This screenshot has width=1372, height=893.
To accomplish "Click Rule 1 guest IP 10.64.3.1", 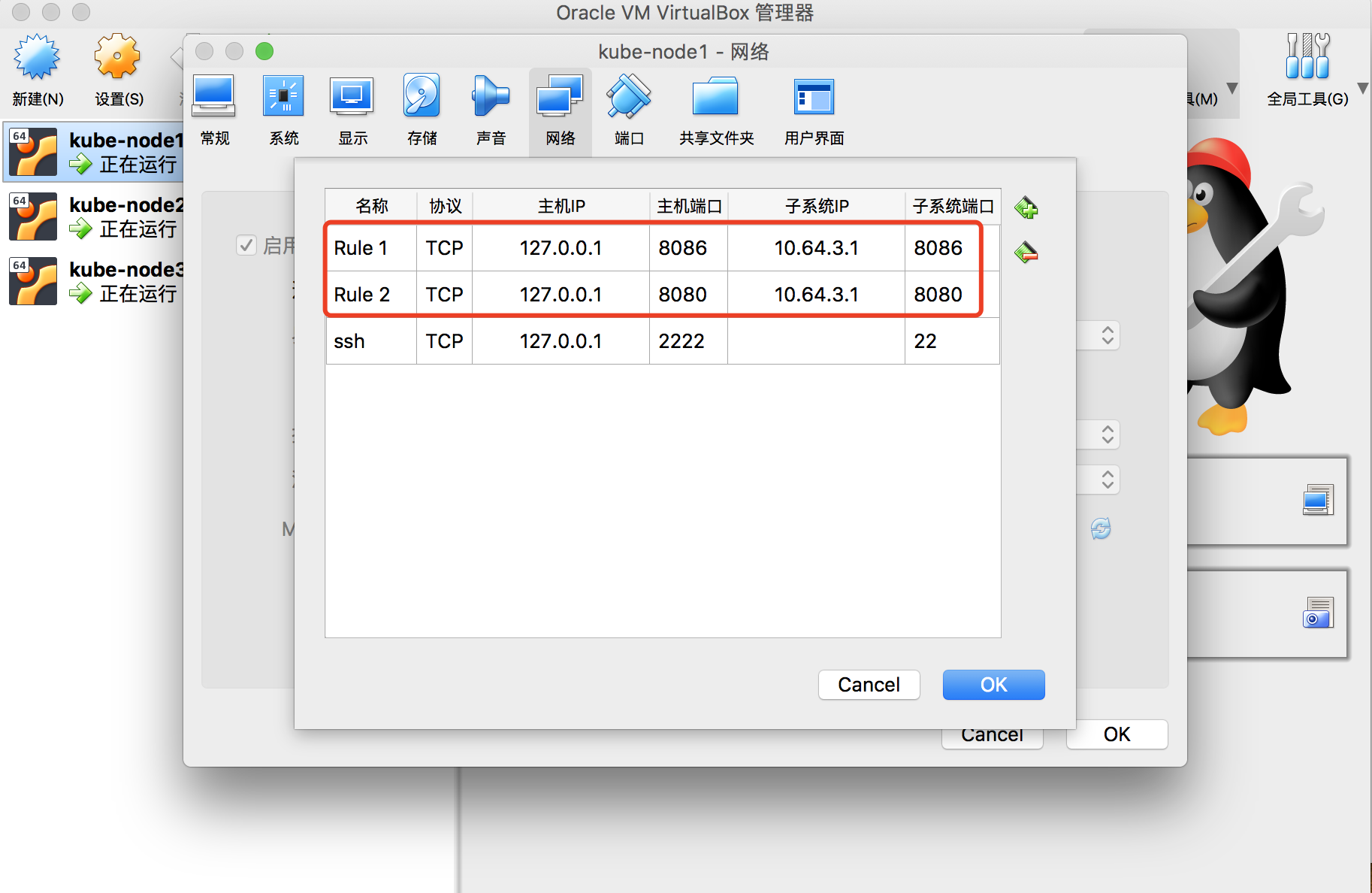I will (816, 248).
